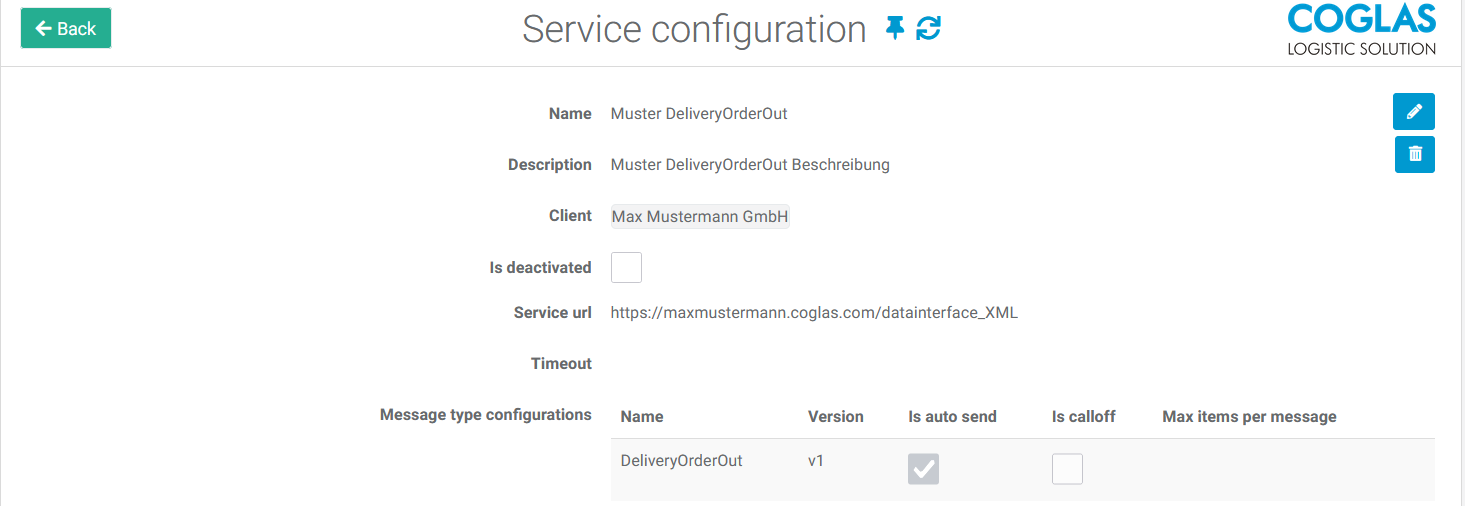Click the service url text value
This screenshot has width=1465, height=506.
(x=814, y=313)
